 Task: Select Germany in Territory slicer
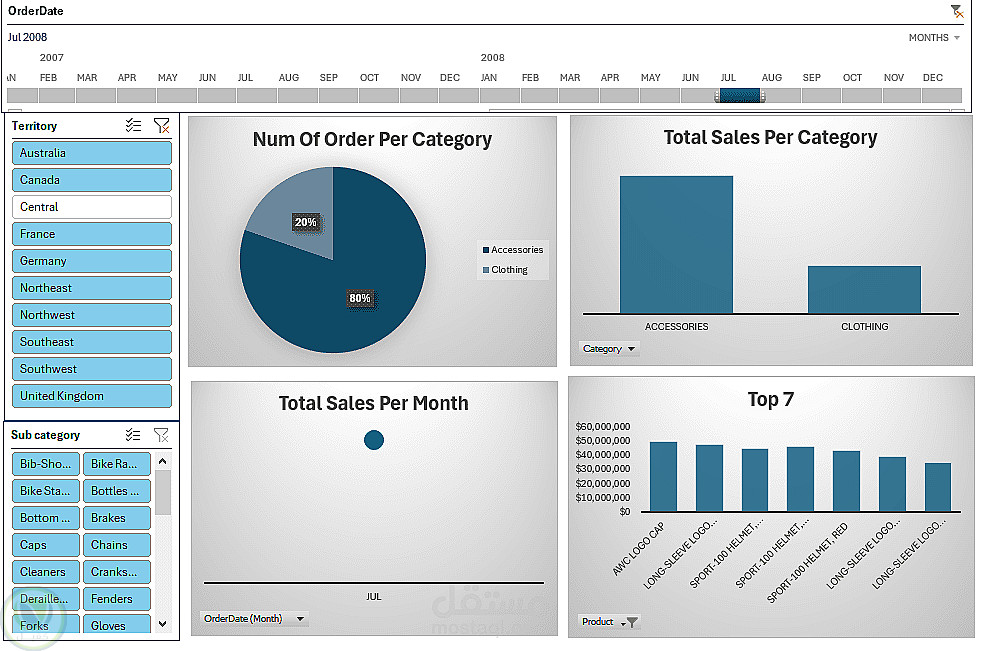[92, 261]
